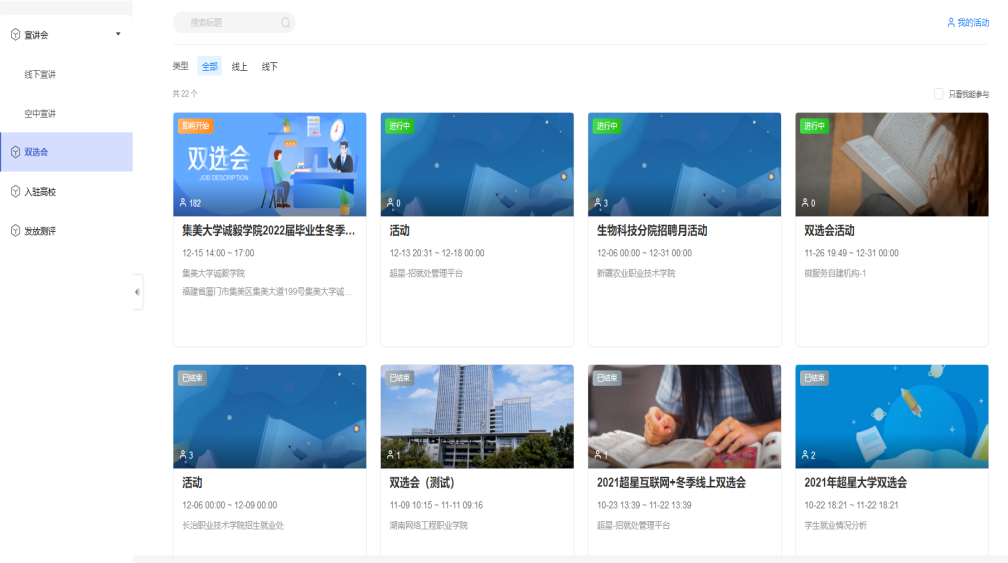1008x563 pixels.
Task: Click the rocket illustration thumbnail
Action: 892,416
